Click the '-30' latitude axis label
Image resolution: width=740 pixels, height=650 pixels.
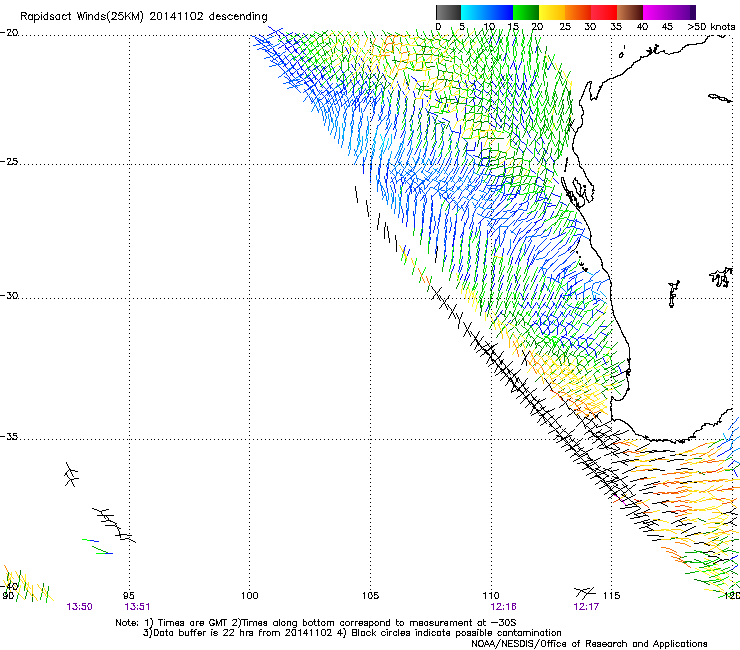pyautogui.click(x=9, y=295)
